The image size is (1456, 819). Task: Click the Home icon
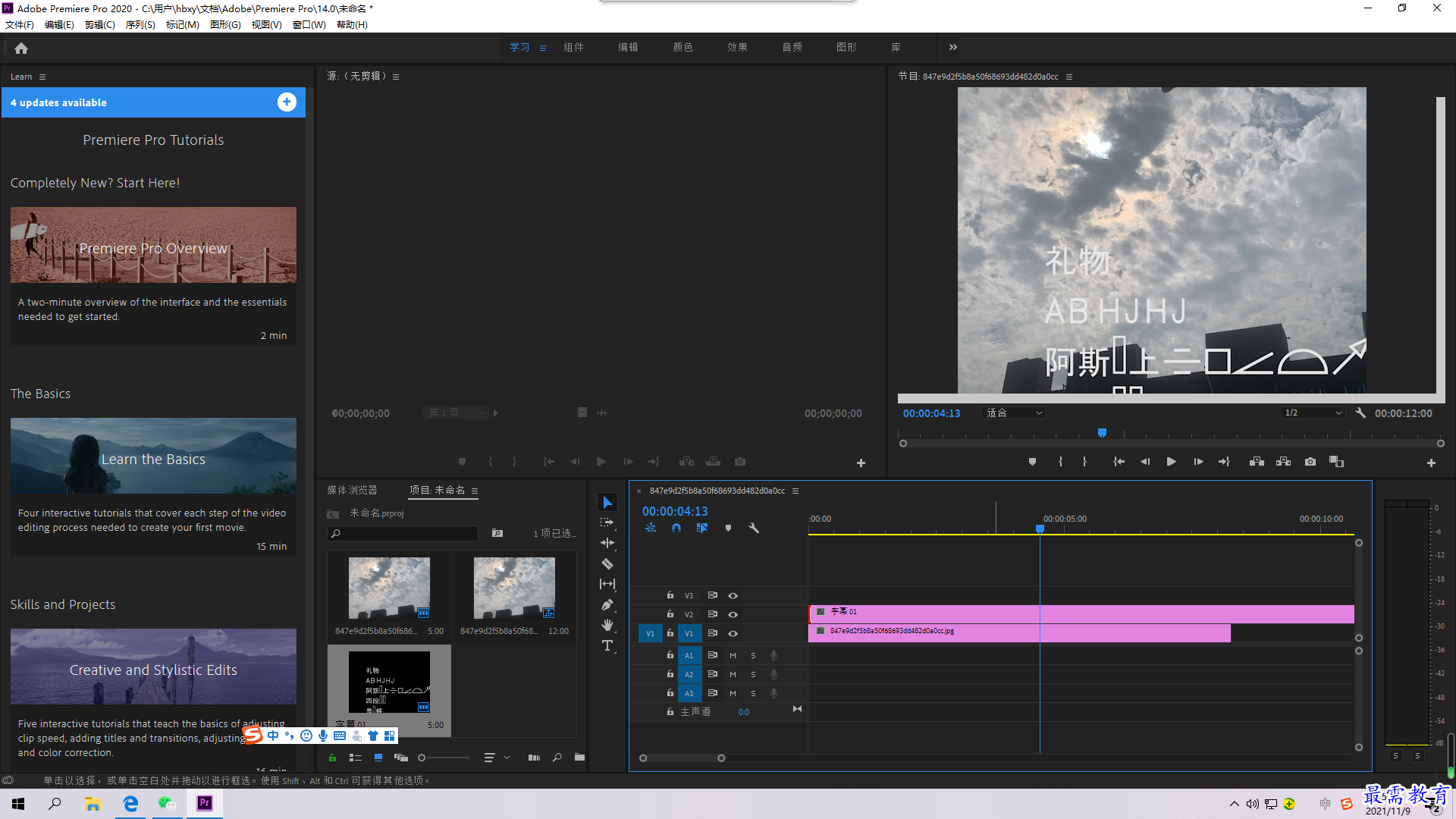[21, 48]
